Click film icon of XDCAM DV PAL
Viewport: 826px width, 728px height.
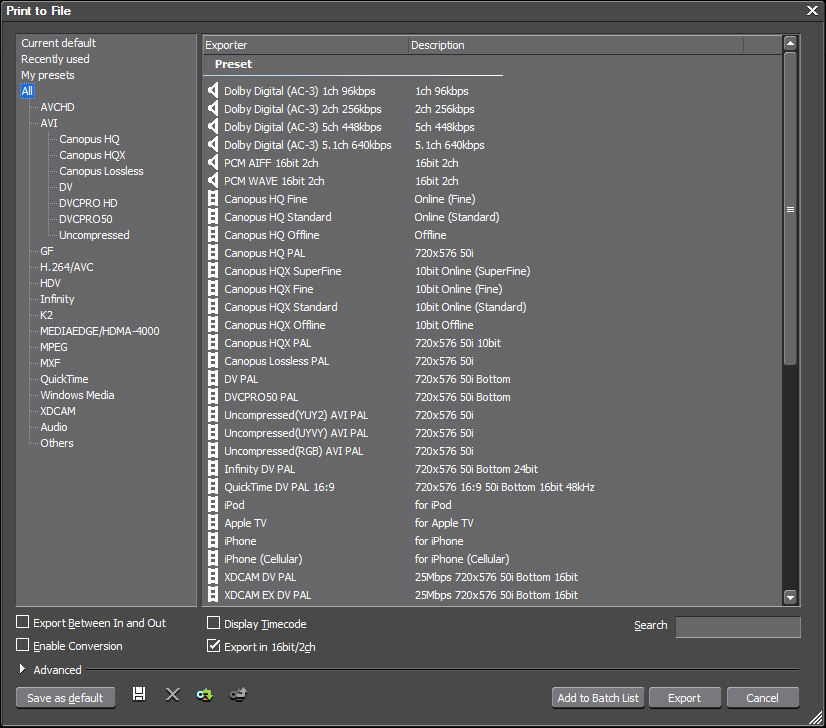click(213, 577)
